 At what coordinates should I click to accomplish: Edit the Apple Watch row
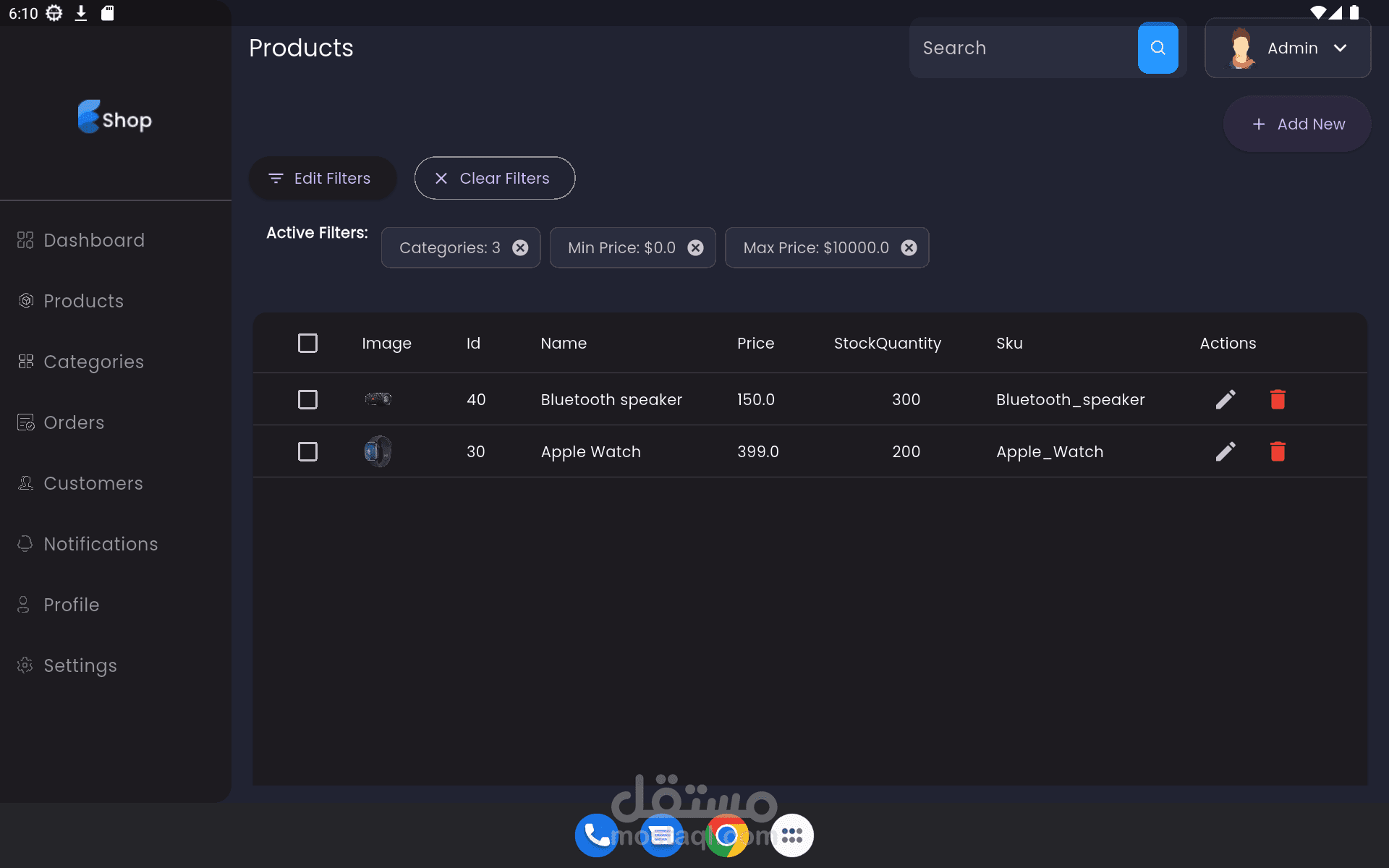point(1226,451)
